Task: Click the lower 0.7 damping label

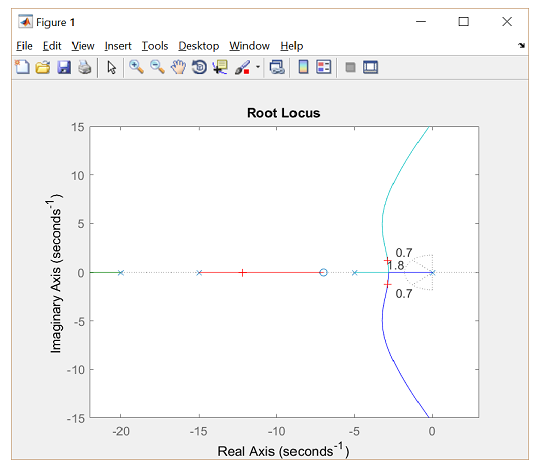Action: [404, 293]
